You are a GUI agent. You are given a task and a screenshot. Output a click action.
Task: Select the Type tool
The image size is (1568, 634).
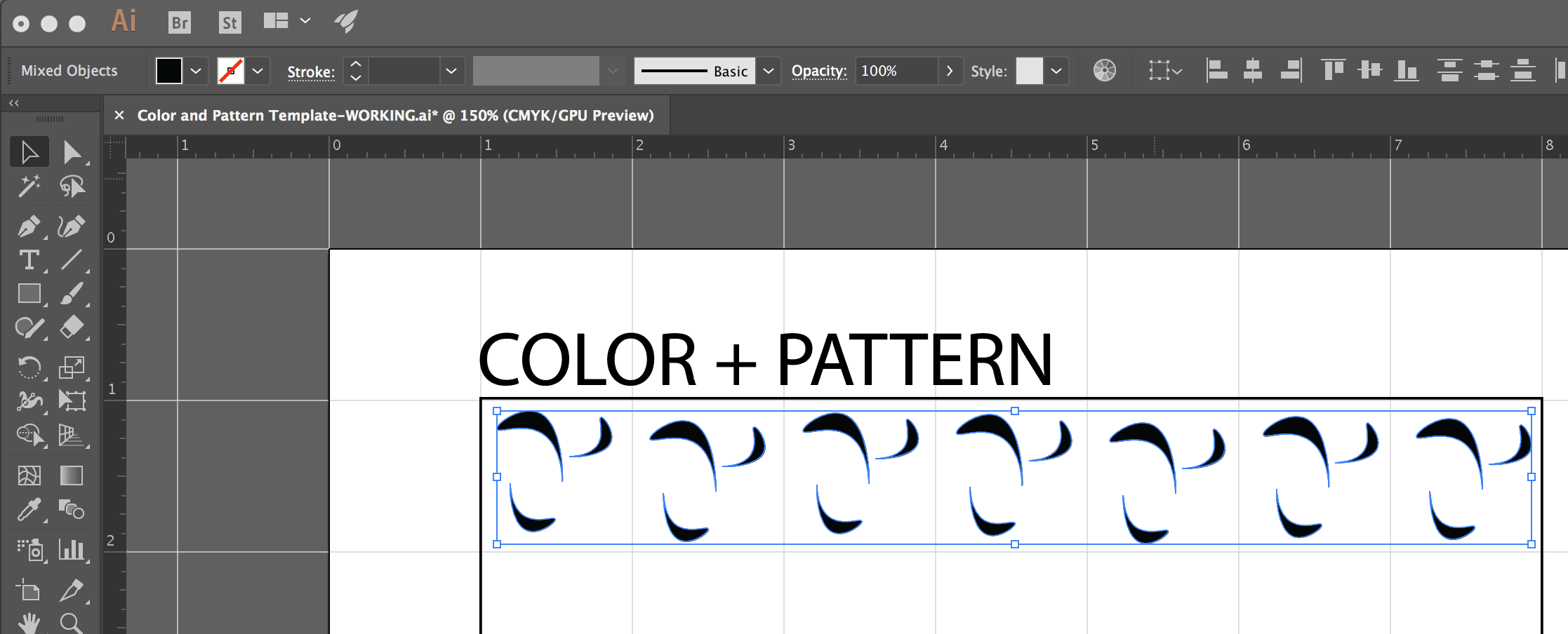pos(29,260)
